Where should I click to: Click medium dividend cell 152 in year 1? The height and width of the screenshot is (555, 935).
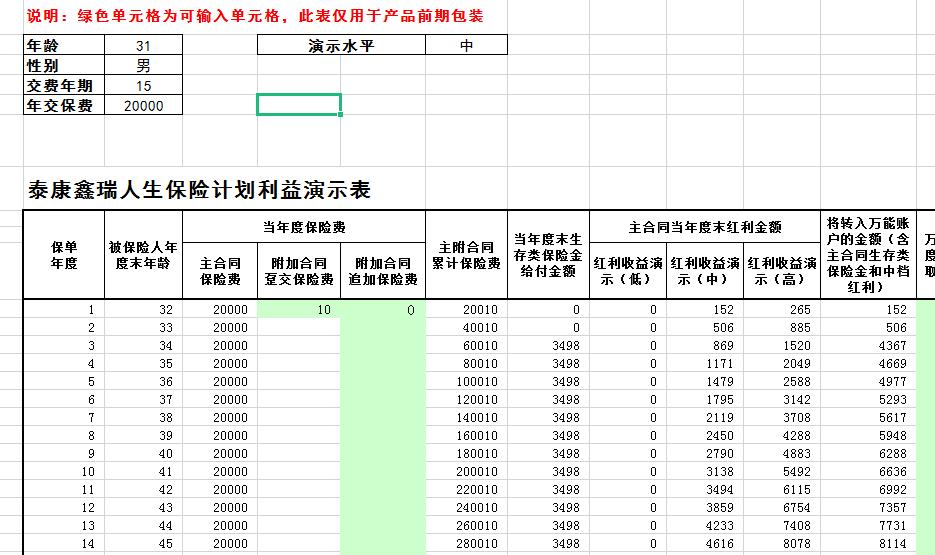(705, 309)
